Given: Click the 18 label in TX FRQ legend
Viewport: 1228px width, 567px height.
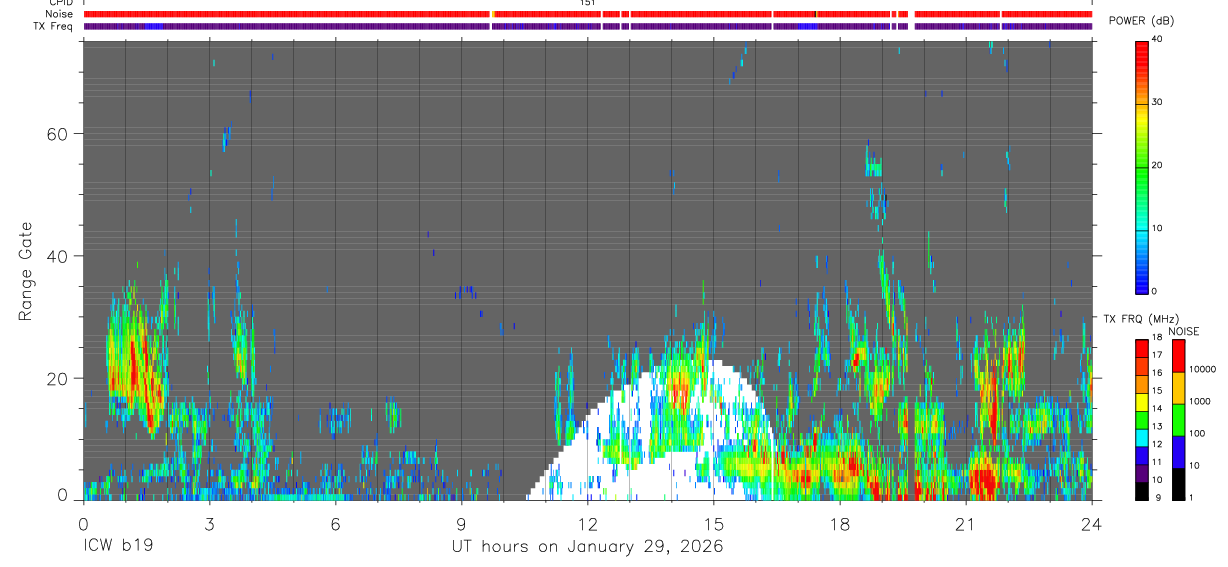Looking at the screenshot, I should coord(1157,337).
